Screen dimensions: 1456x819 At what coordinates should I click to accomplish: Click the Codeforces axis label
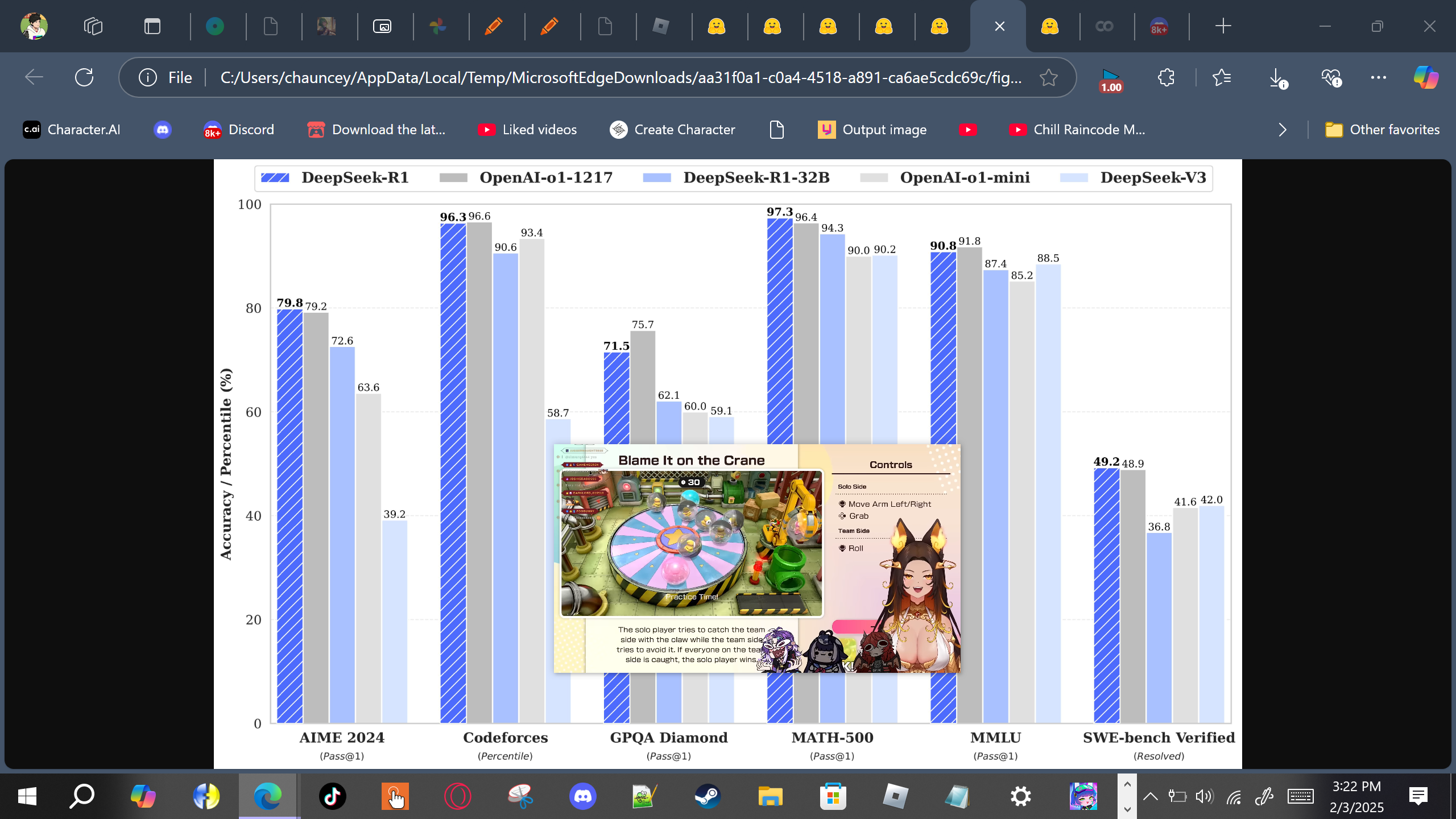[505, 738]
